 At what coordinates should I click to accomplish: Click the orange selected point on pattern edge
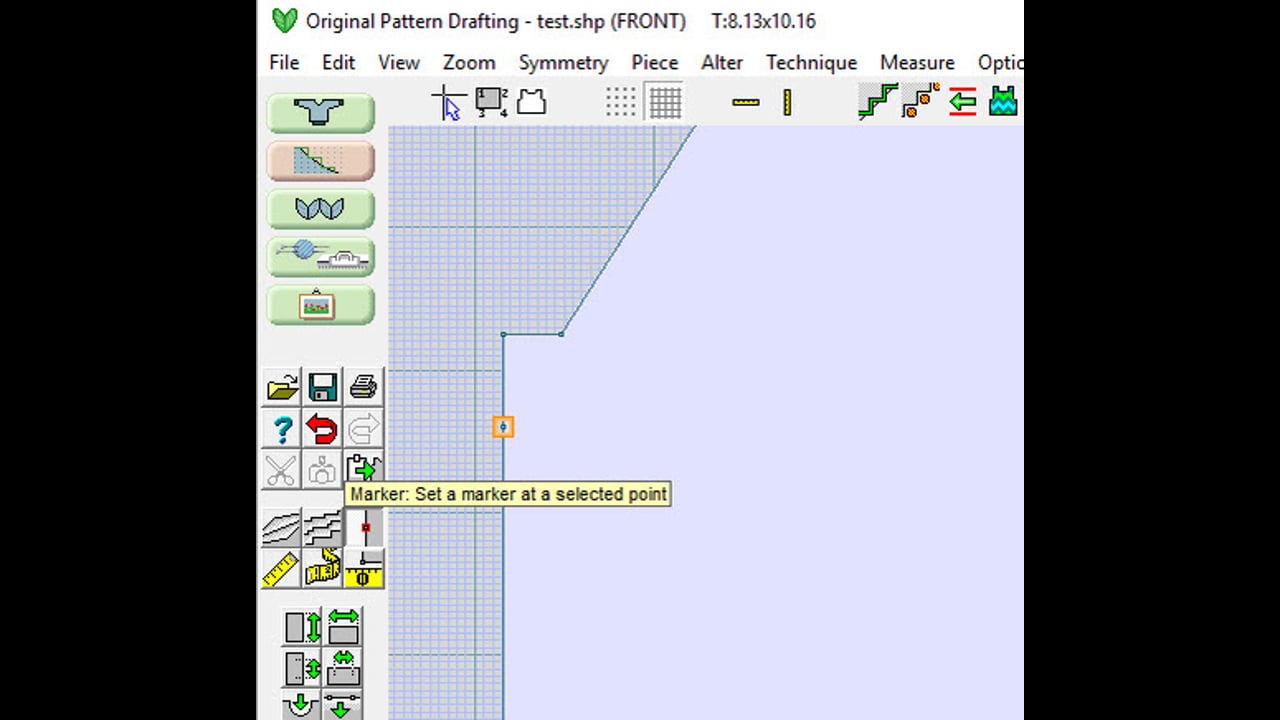click(503, 427)
